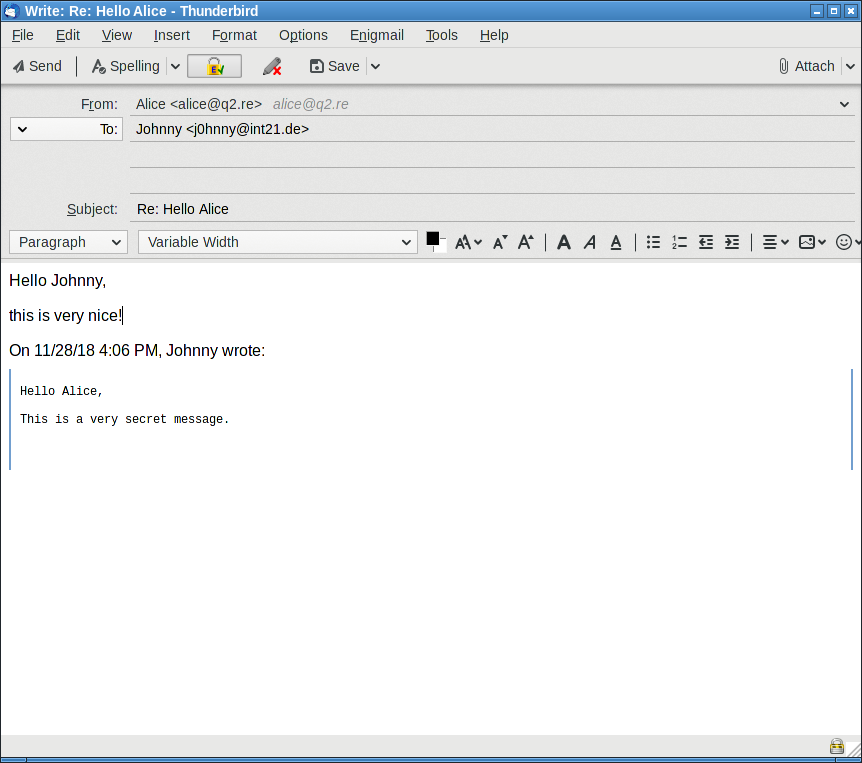Open the Paragraph style dropdown

pos(68,242)
